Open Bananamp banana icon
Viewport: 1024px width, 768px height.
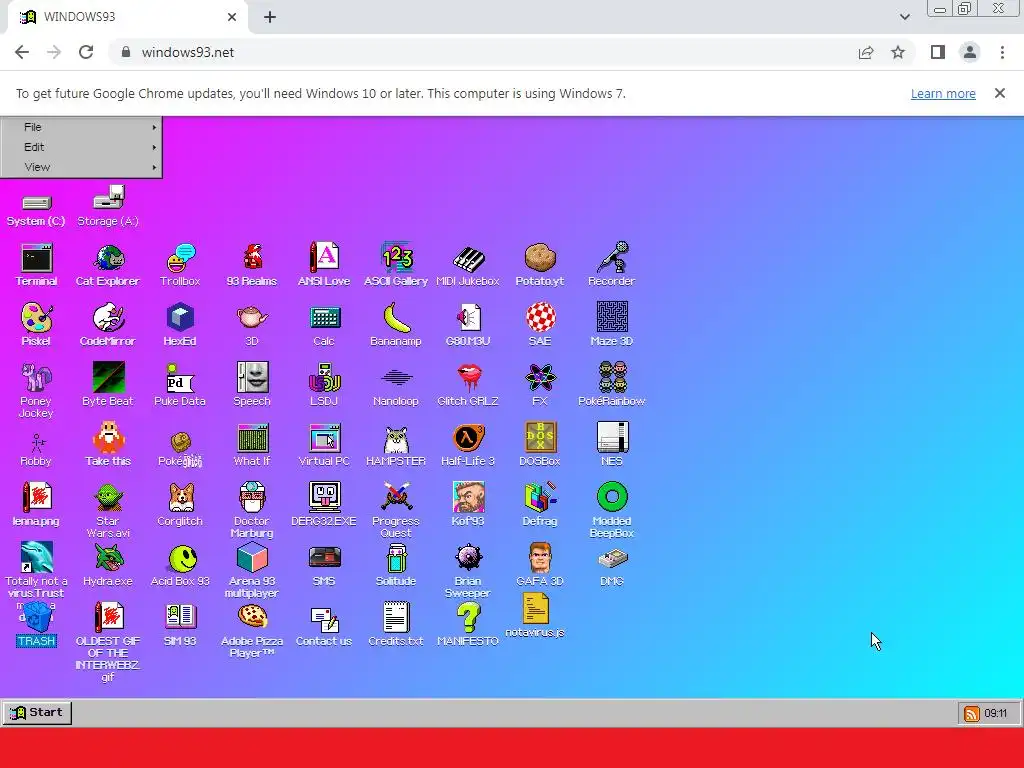pyautogui.click(x=396, y=325)
